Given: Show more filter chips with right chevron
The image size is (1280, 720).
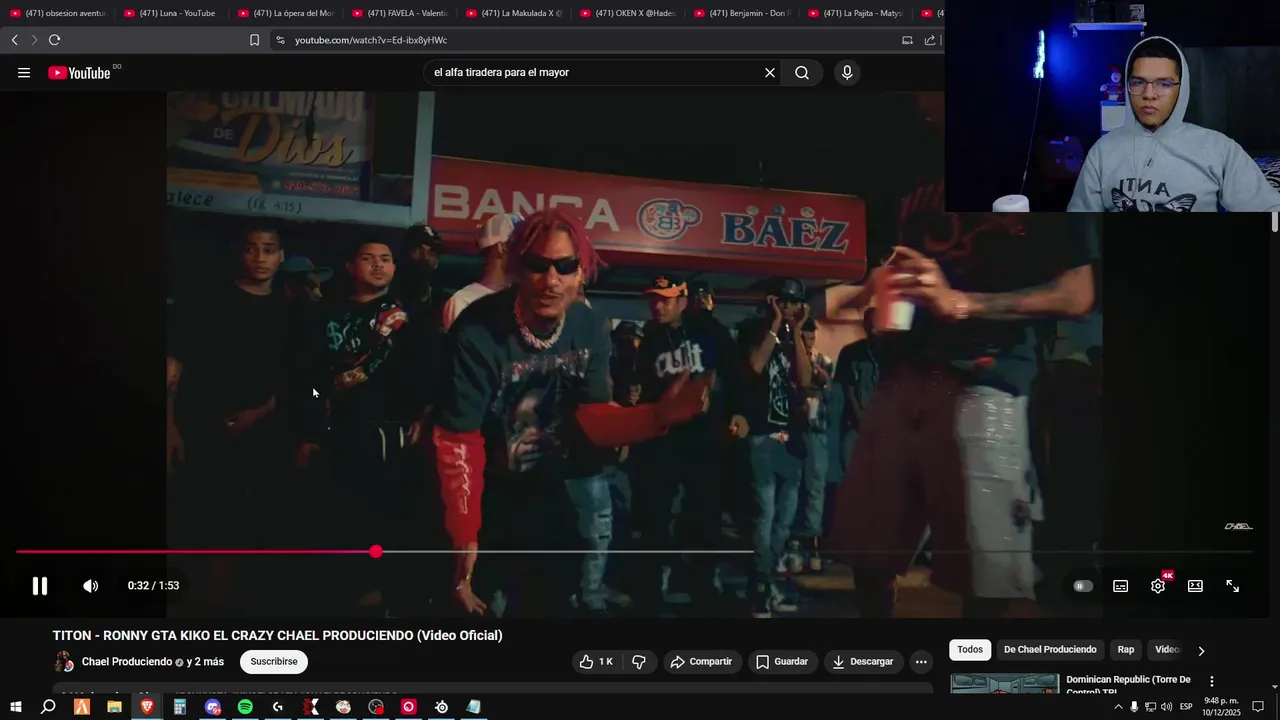Looking at the screenshot, I should [x=1201, y=651].
